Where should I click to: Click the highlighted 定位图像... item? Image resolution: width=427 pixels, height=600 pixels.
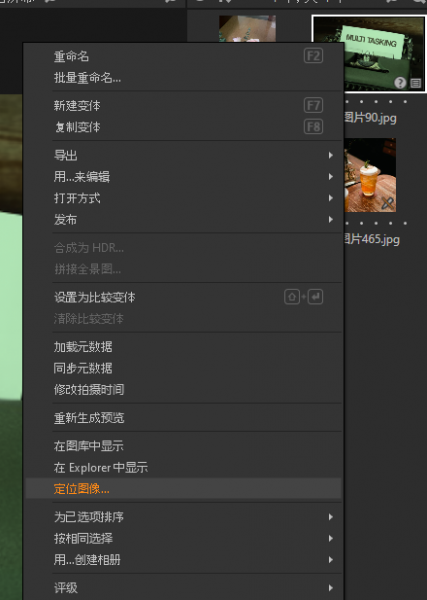point(183,489)
